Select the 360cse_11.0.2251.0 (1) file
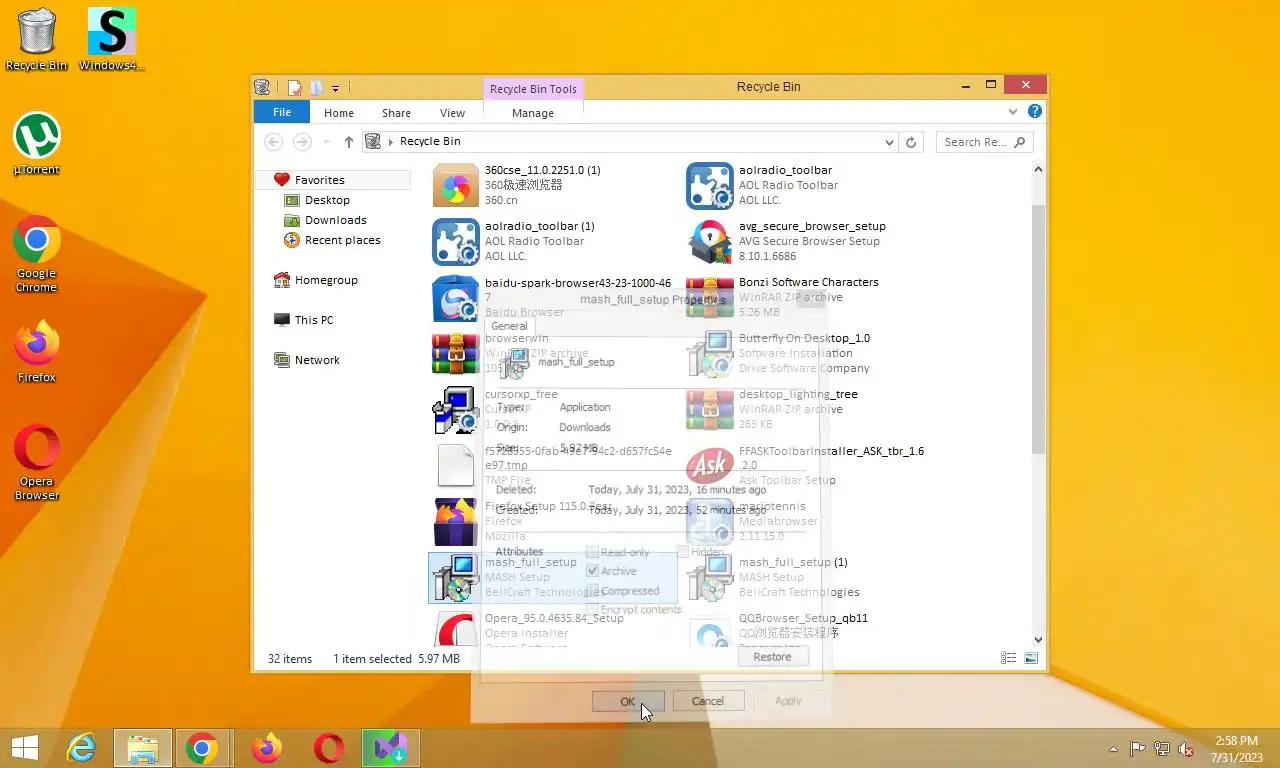Screen dimensions: 1280x768 click(553, 185)
